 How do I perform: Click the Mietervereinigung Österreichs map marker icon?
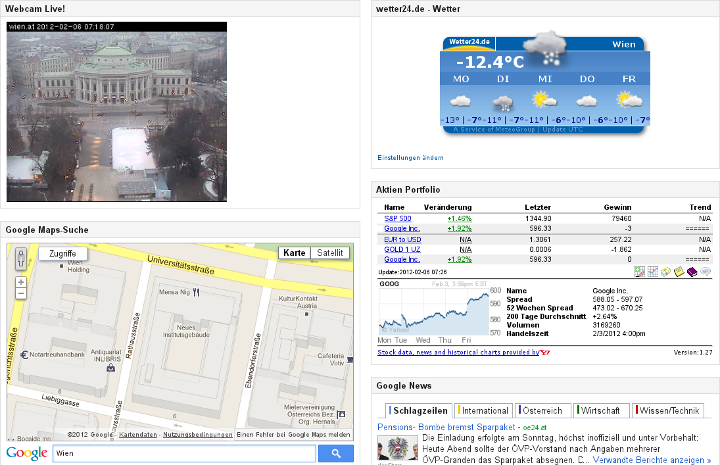[x=341, y=414]
